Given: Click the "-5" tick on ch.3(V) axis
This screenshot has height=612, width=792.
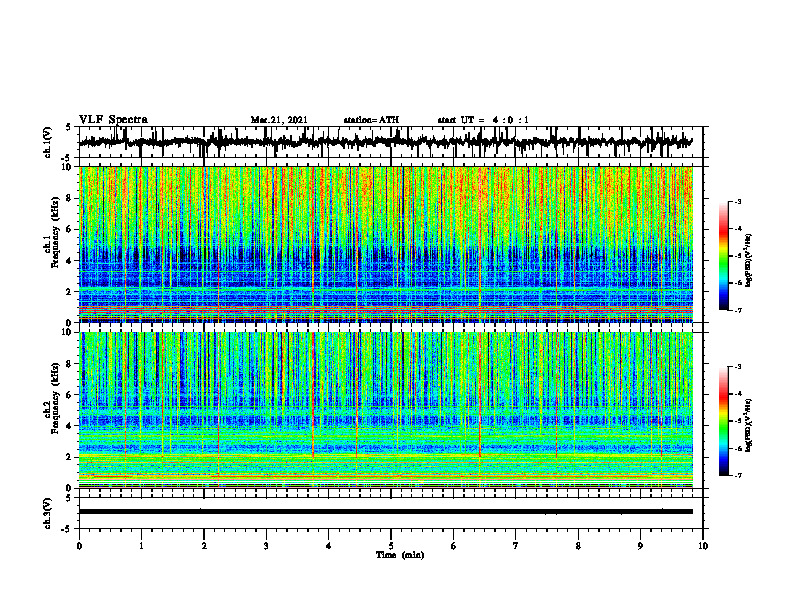Looking at the screenshot, I should click(x=67, y=529).
